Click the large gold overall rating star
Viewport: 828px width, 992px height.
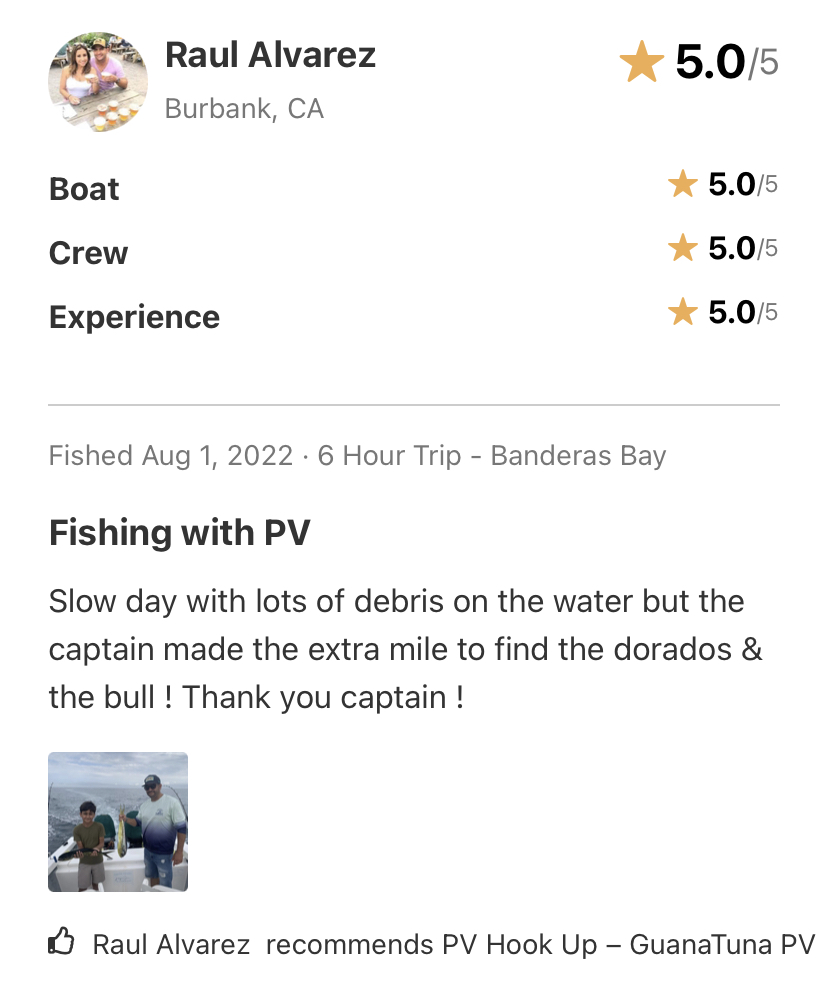[x=641, y=61]
